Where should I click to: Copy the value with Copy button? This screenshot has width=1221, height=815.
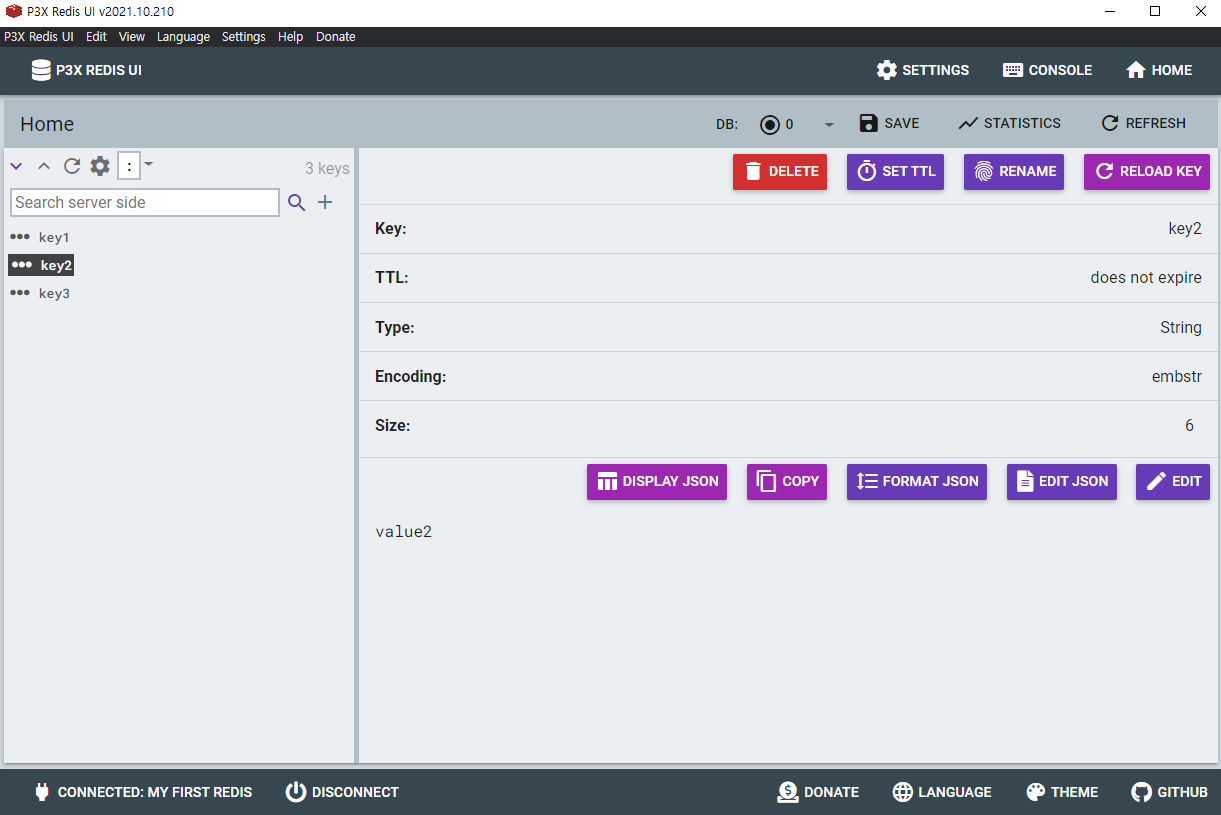coord(787,481)
